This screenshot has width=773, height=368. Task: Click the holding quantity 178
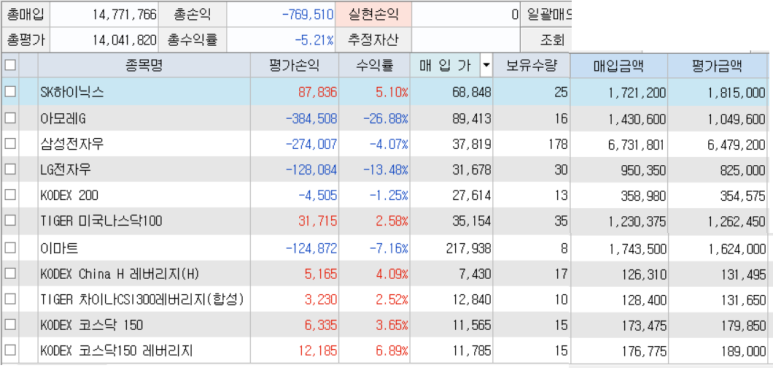[x=558, y=144]
